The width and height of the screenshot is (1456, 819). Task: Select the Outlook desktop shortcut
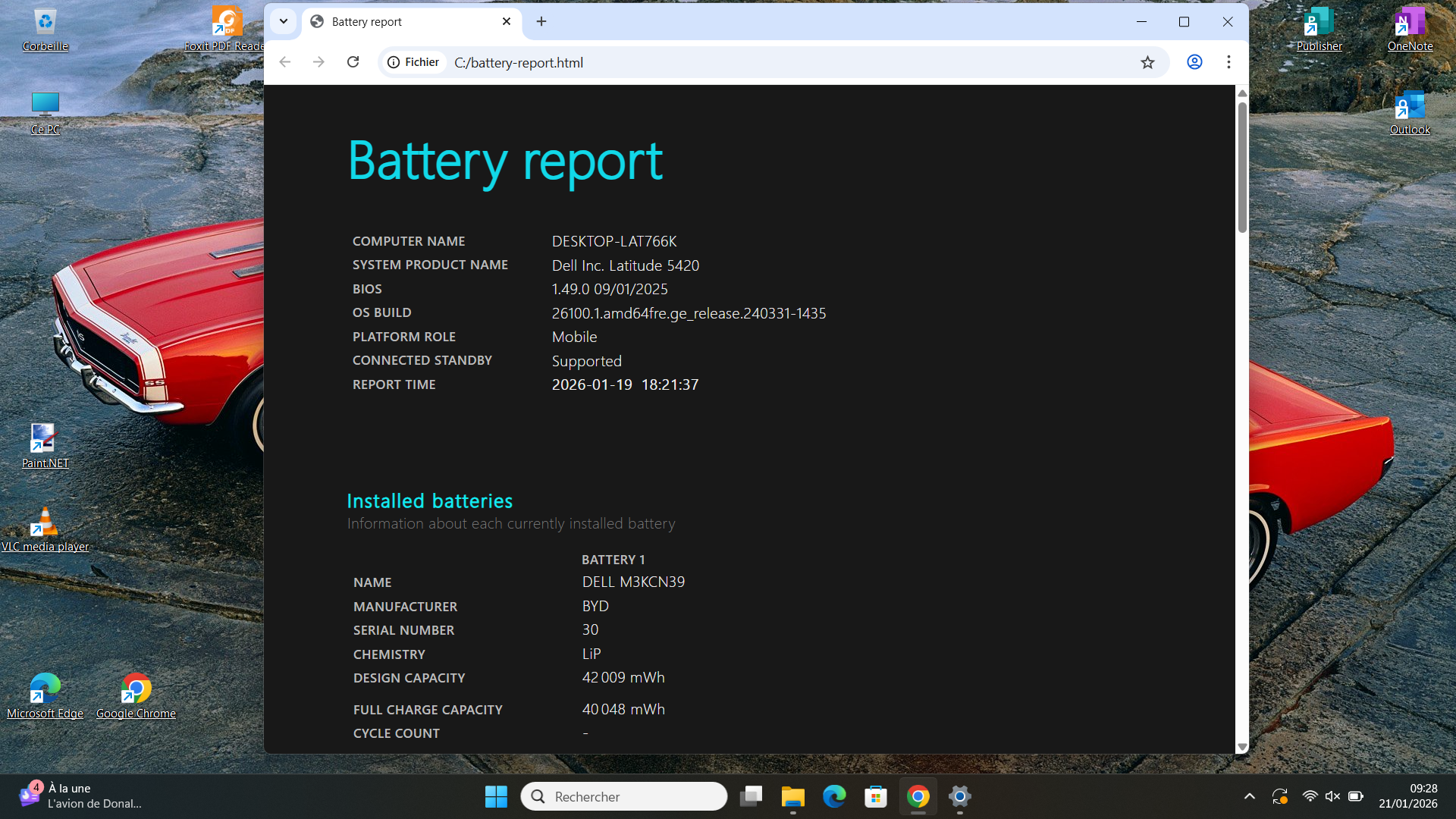coord(1410,113)
